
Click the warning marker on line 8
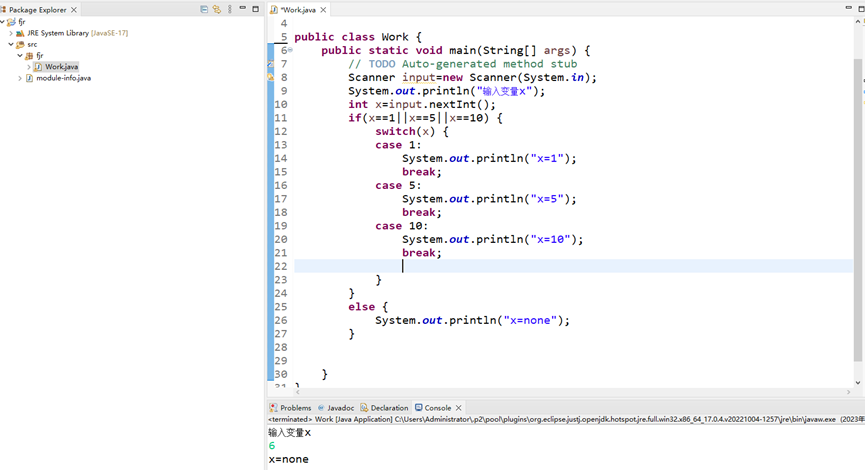pyautogui.click(x=270, y=77)
